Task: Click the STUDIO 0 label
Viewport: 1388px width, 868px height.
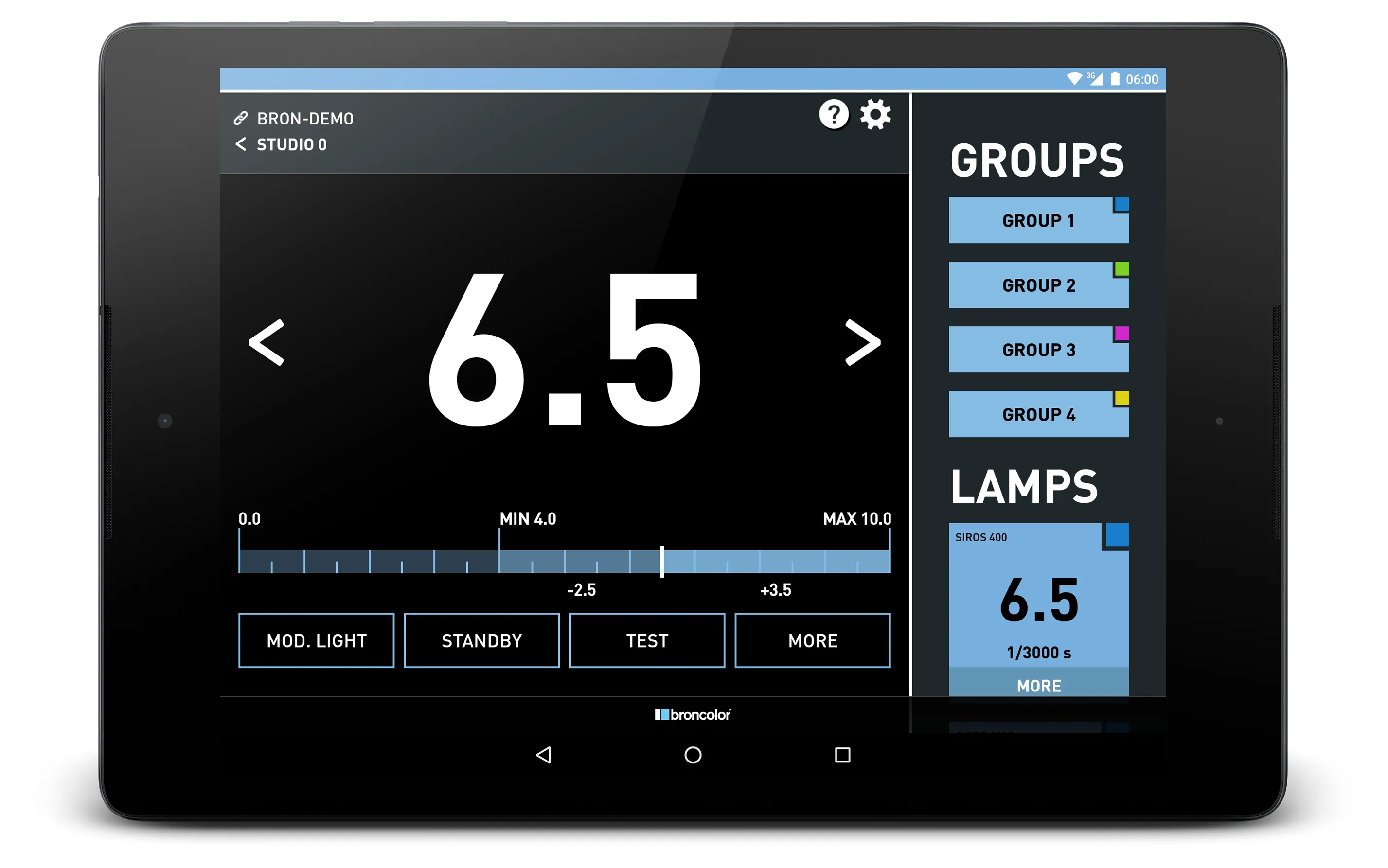Action: click(292, 145)
